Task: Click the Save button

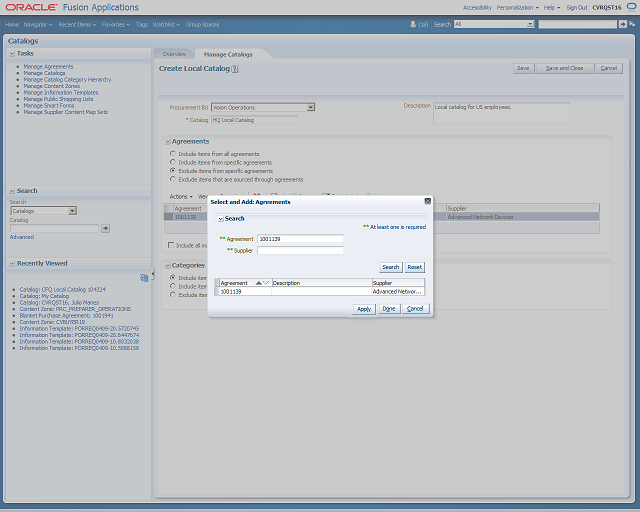Action: click(x=523, y=68)
